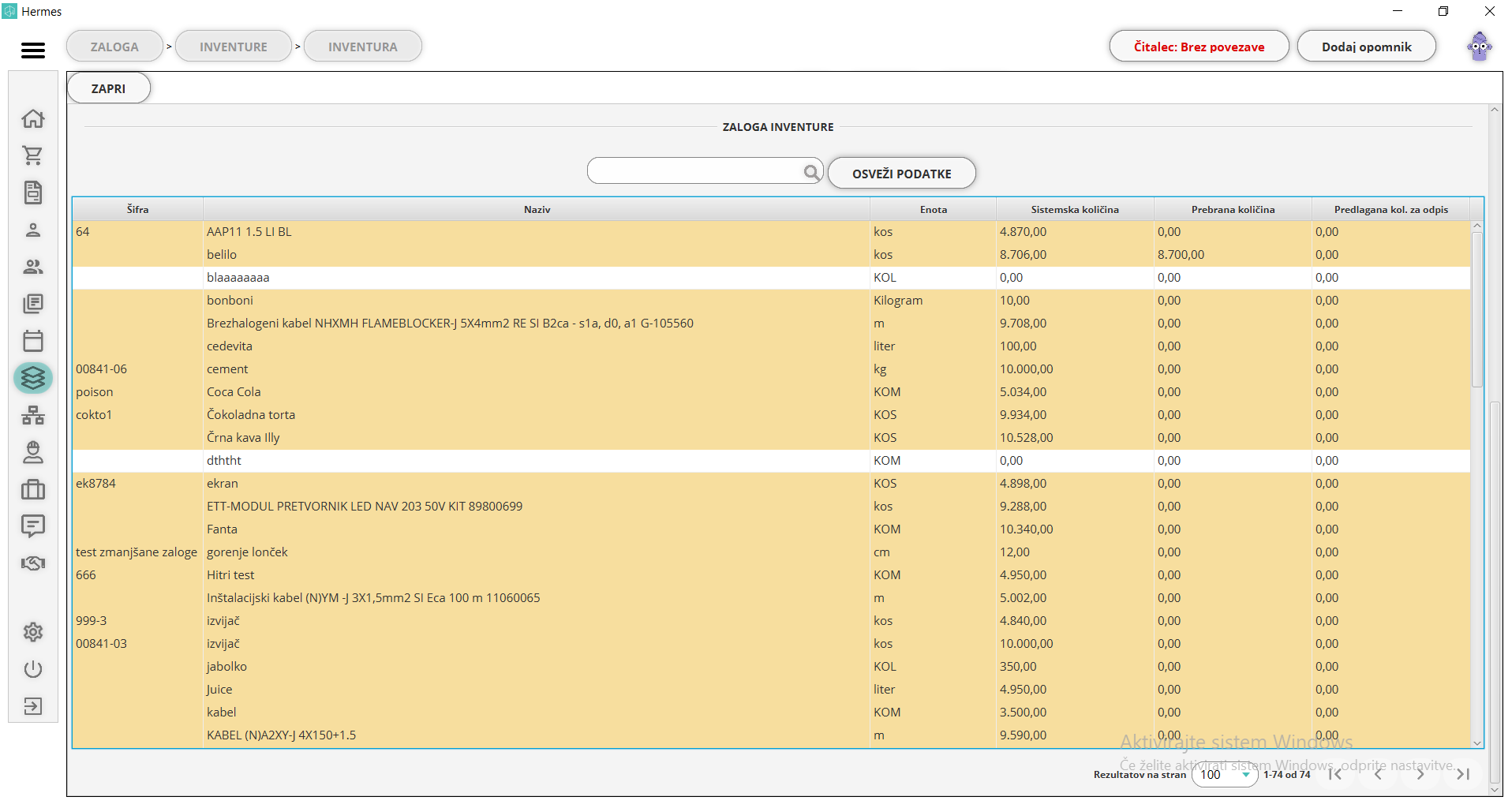The image size is (1512, 808).
Task: Open the chat message sidebar icon
Action: click(33, 526)
